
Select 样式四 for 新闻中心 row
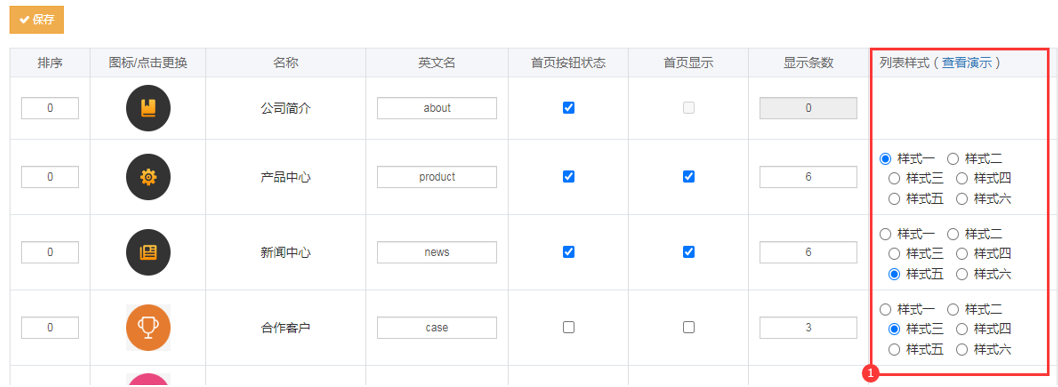(x=962, y=254)
